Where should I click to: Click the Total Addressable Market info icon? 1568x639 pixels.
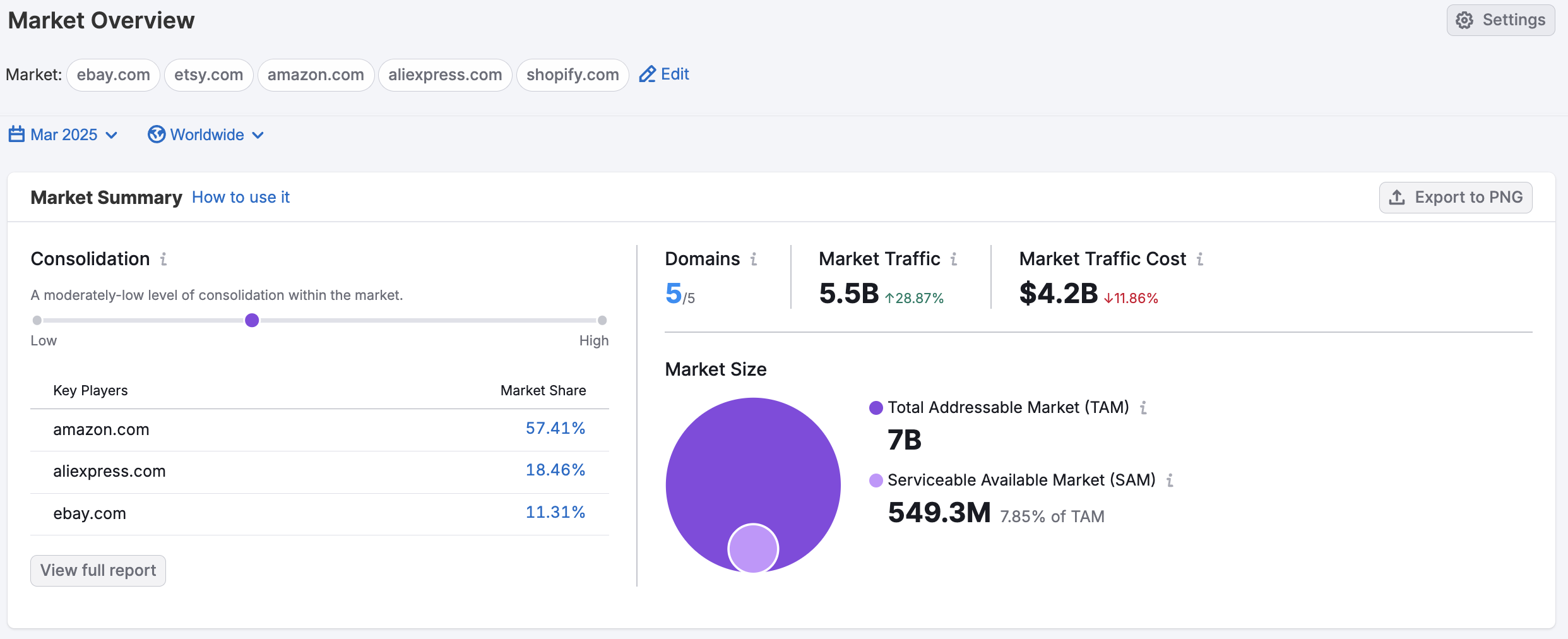click(x=1146, y=407)
